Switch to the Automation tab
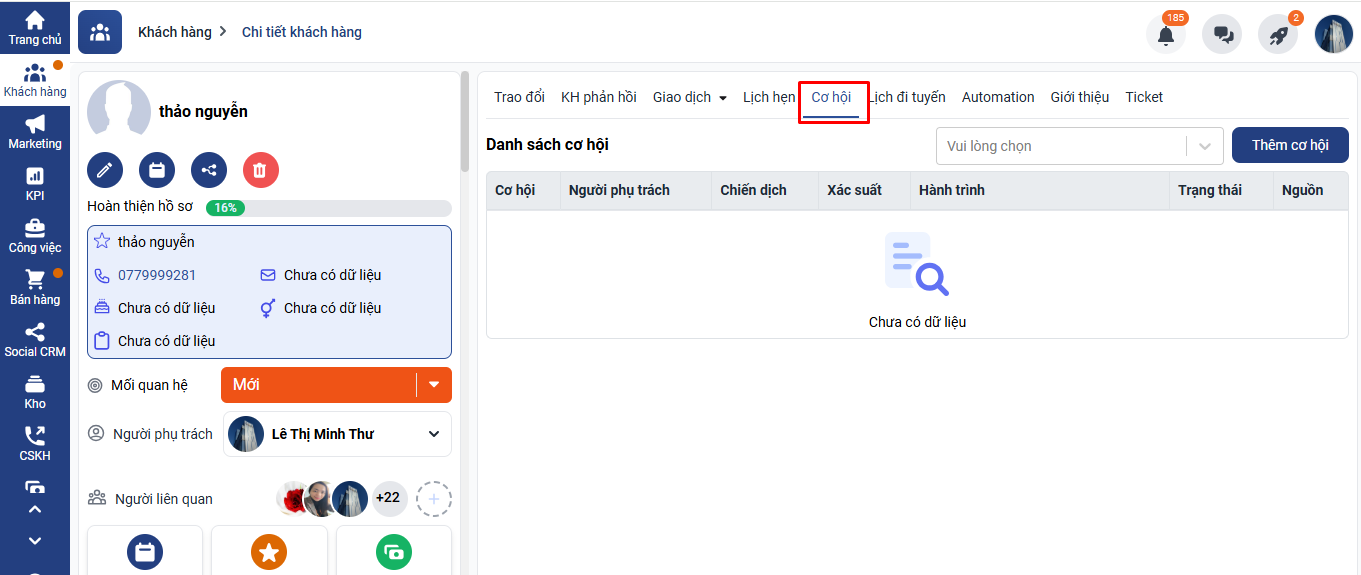 click(997, 97)
